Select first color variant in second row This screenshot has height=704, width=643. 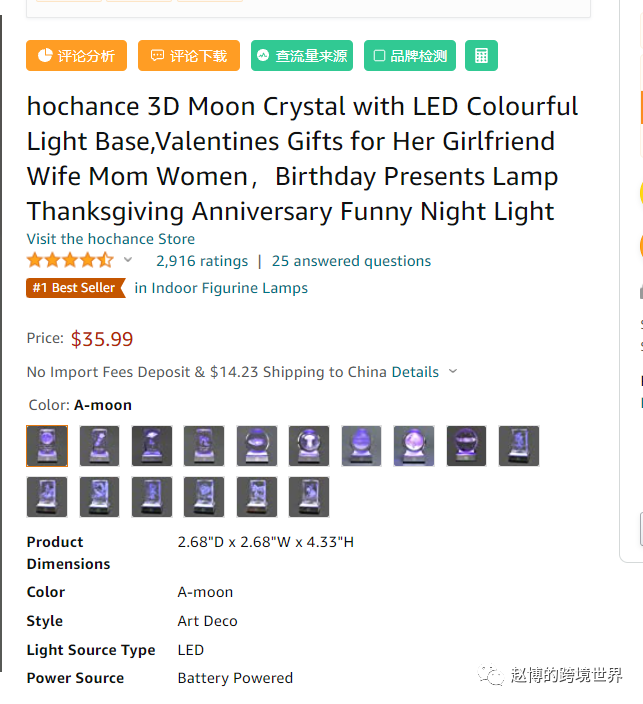pyautogui.click(x=47, y=497)
